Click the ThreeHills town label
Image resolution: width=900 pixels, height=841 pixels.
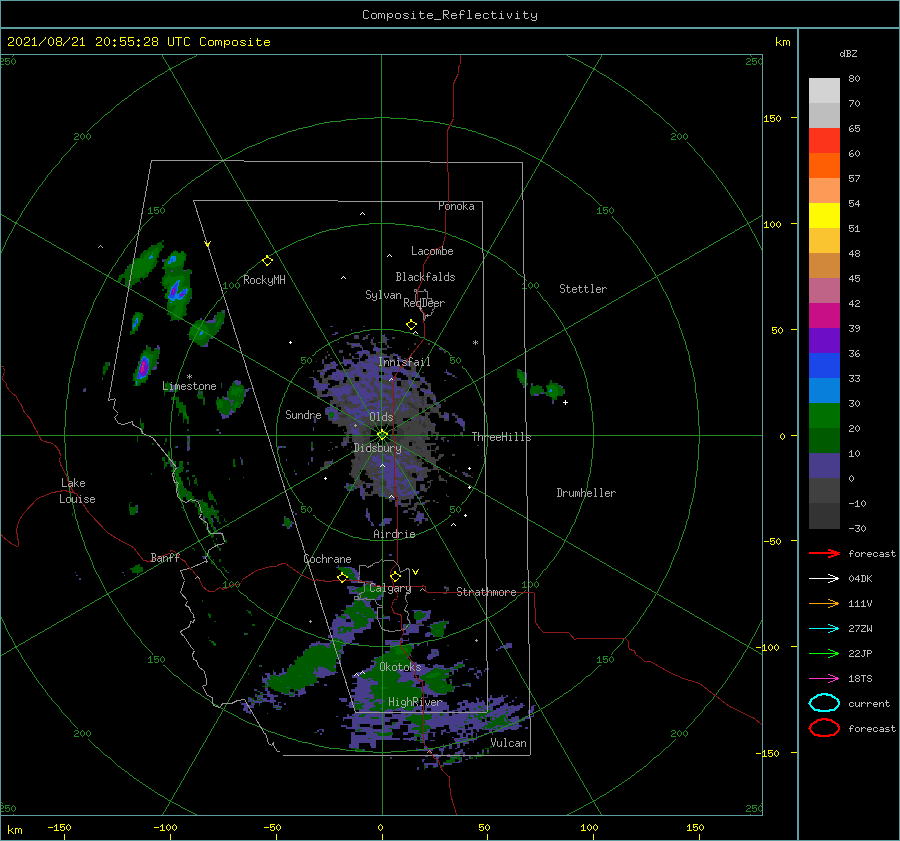point(501,437)
